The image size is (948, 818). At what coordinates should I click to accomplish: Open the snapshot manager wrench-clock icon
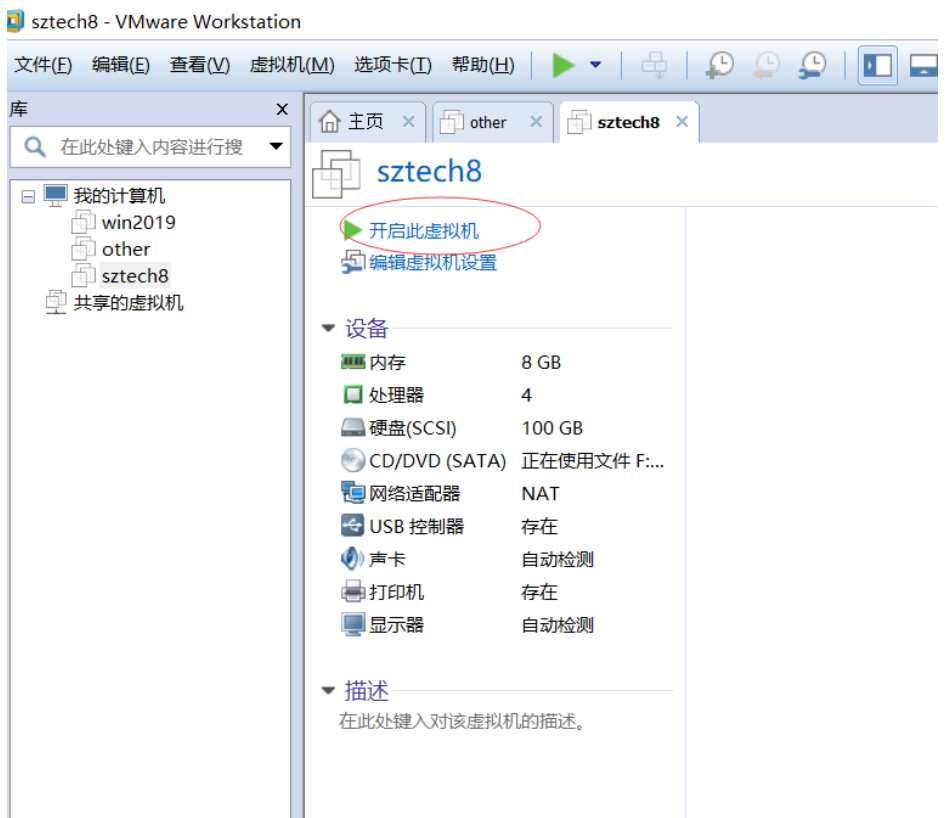point(812,65)
